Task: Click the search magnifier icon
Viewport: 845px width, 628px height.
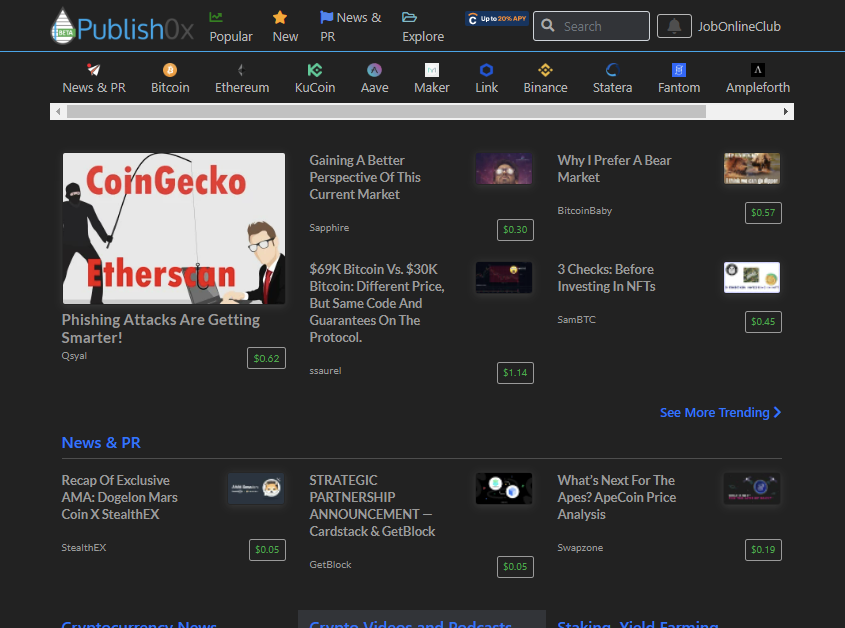Action: coord(548,25)
